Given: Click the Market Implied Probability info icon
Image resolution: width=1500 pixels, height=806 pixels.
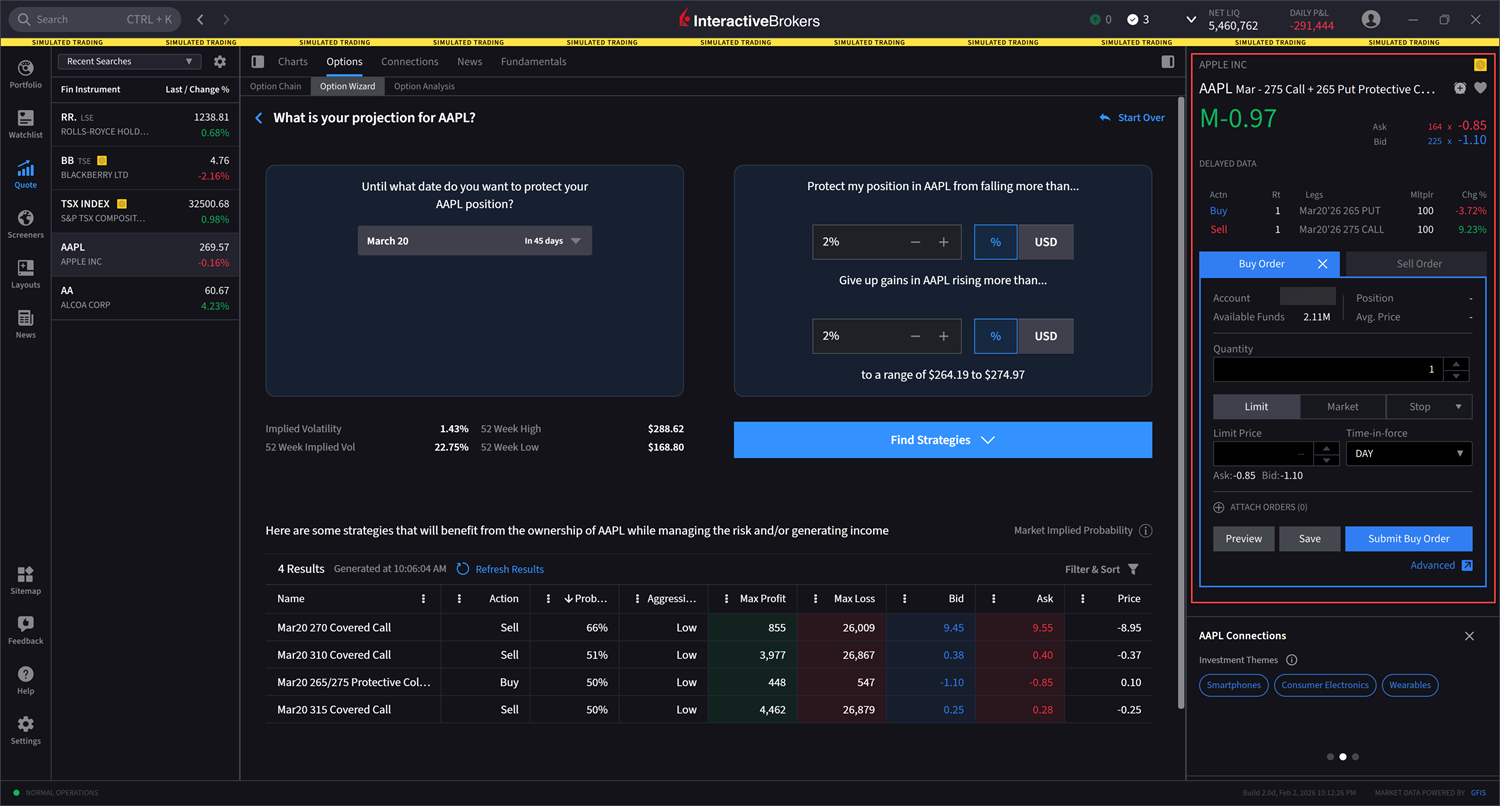Looking at the screenshot, I should 1146,531.
